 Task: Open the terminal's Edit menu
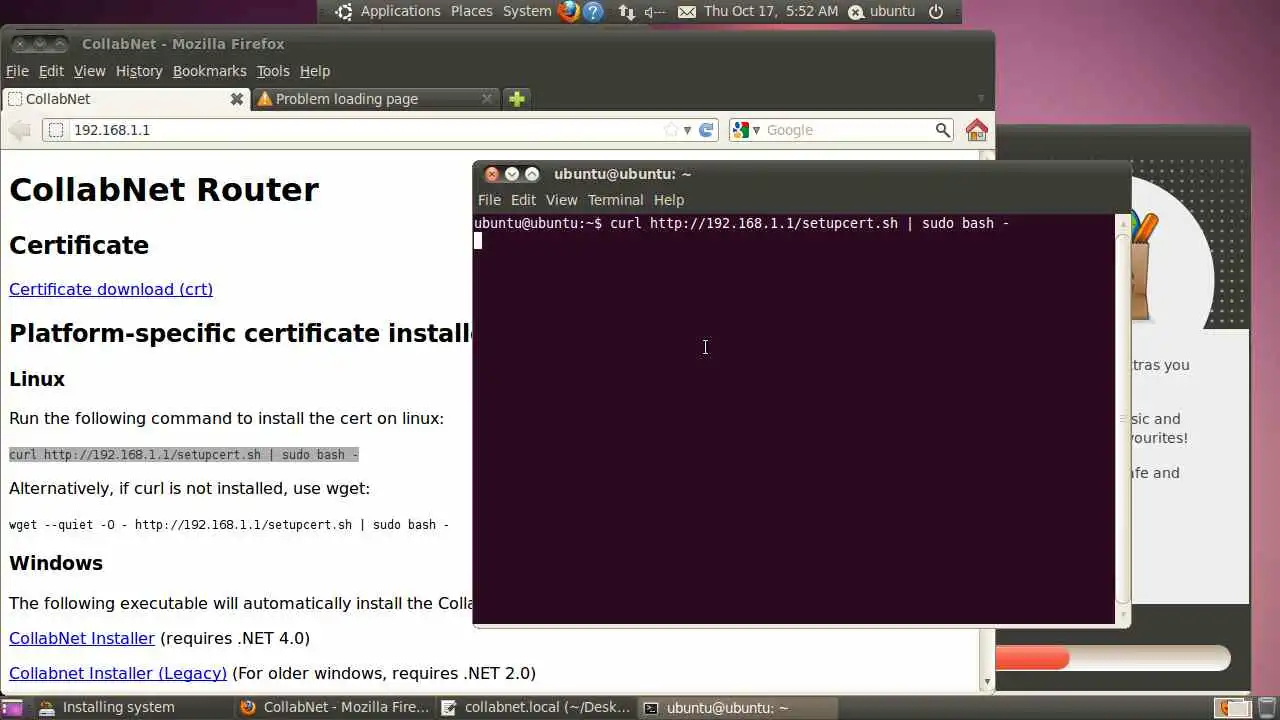(523, 200)
